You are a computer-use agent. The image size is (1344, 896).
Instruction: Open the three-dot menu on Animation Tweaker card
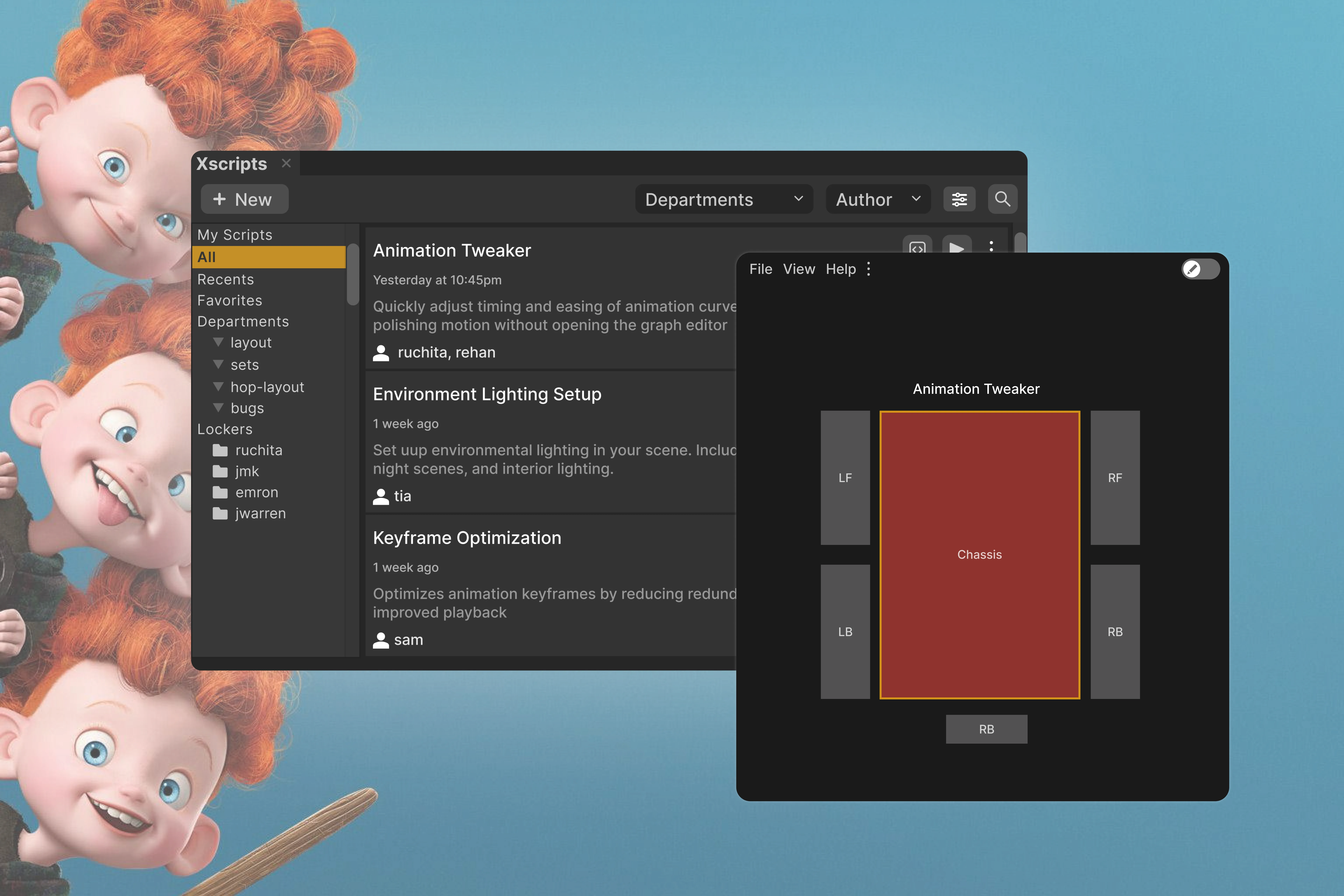point(991,246)
